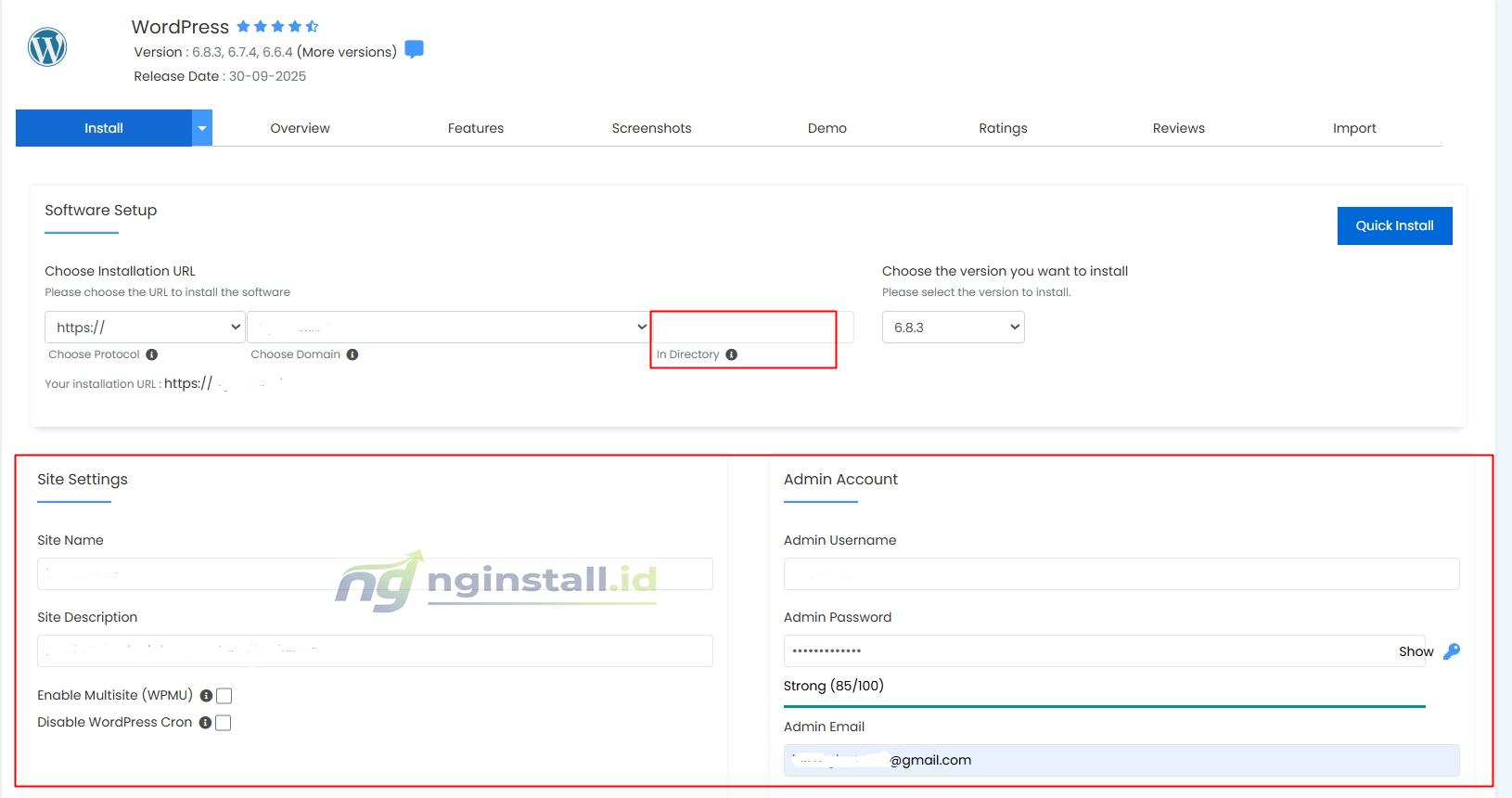Image resolution: width=1512 pixels, height=798 pixels.
Task: Switch to the Overview tab
Action: click(300, 128)
